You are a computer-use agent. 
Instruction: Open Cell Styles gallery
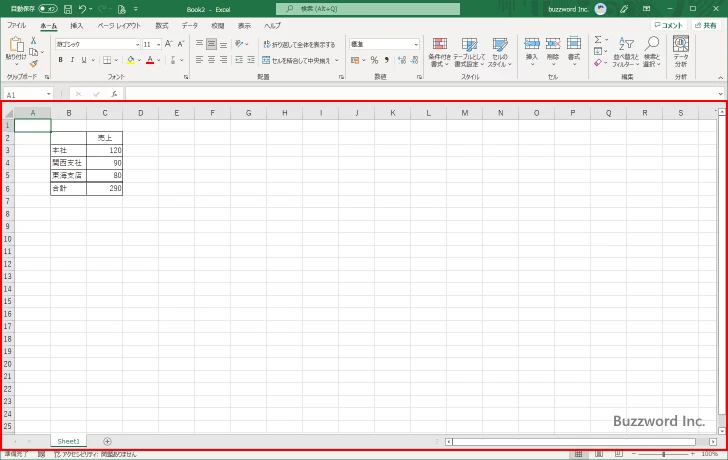click(500, 52)
